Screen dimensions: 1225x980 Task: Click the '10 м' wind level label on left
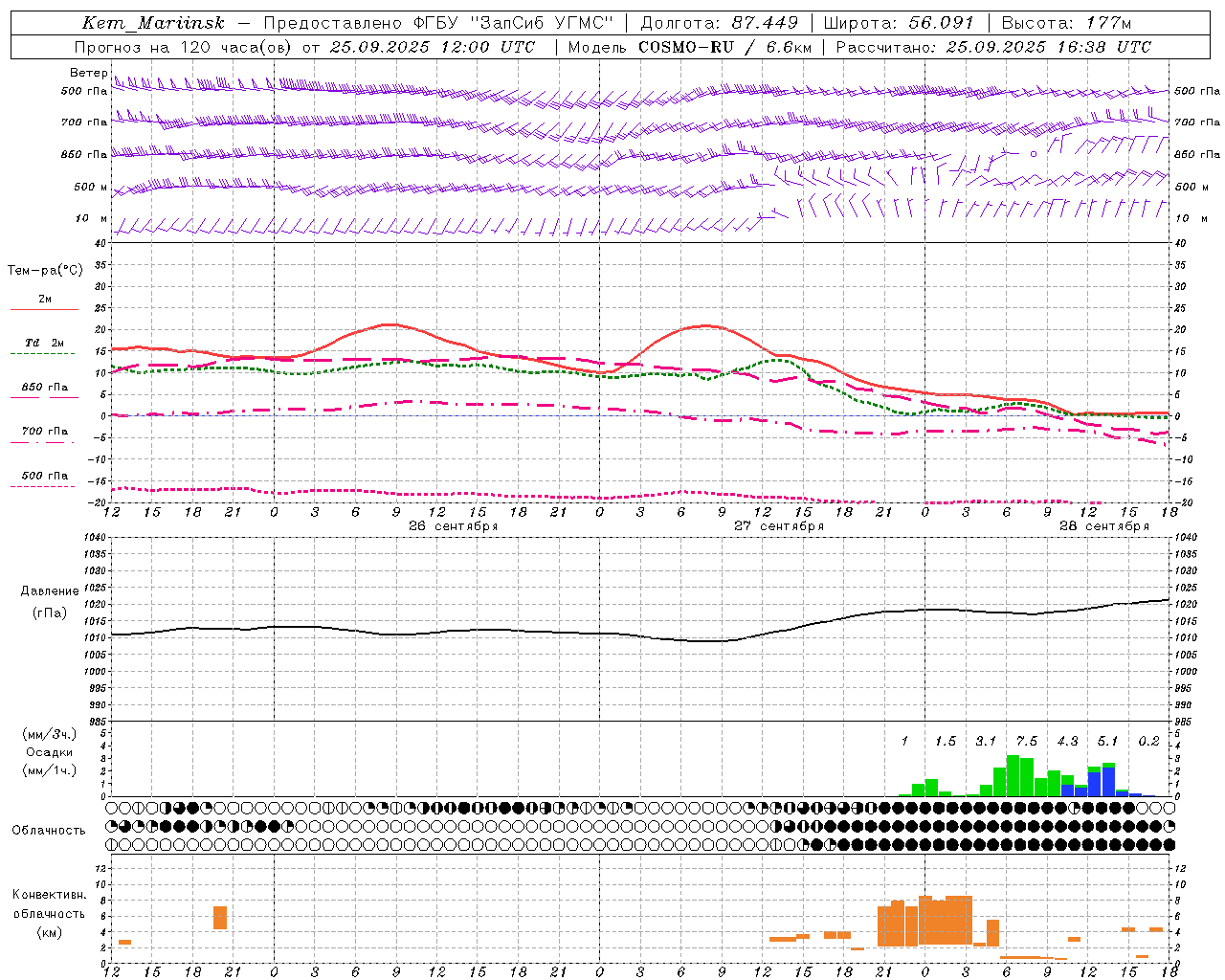92,219
